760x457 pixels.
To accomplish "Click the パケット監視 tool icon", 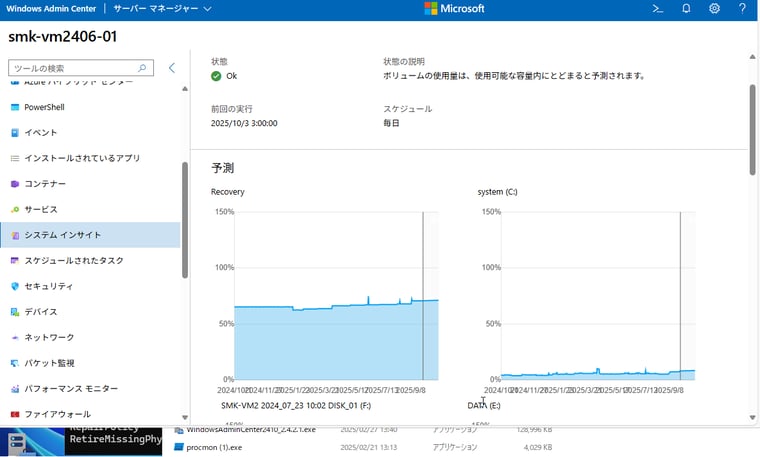I will click(15, 363).
